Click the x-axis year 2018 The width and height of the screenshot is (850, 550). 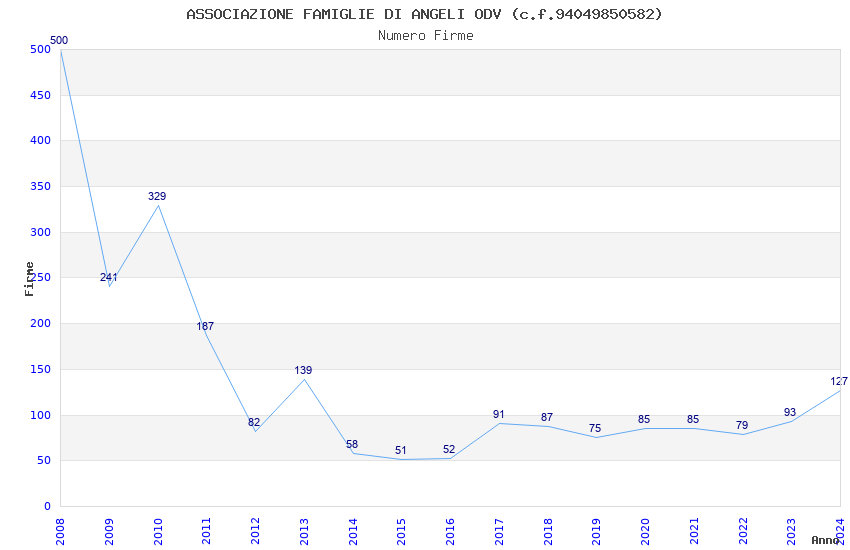(x=548, y=531)
